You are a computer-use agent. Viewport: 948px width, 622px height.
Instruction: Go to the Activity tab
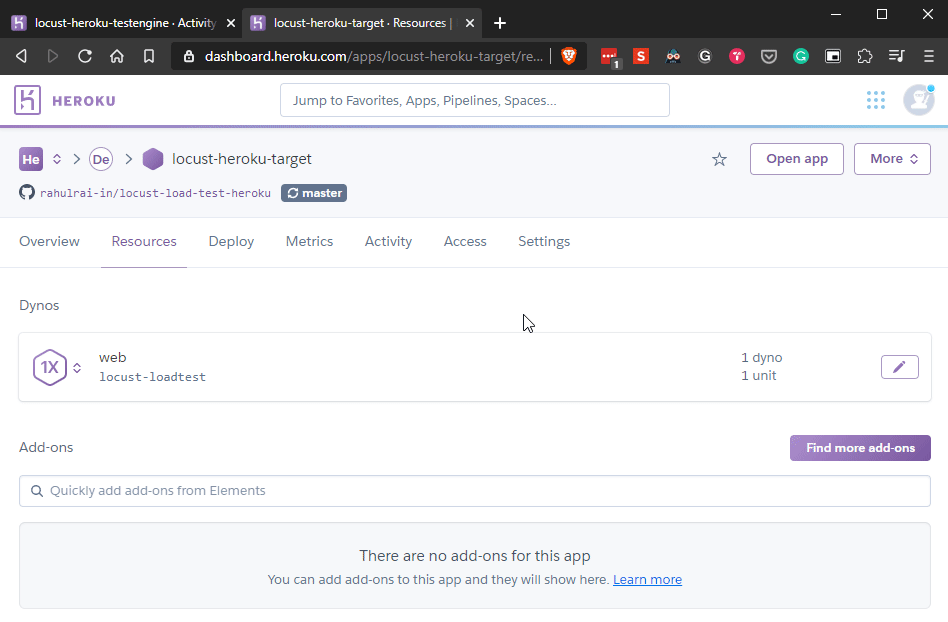pos(388,241)
